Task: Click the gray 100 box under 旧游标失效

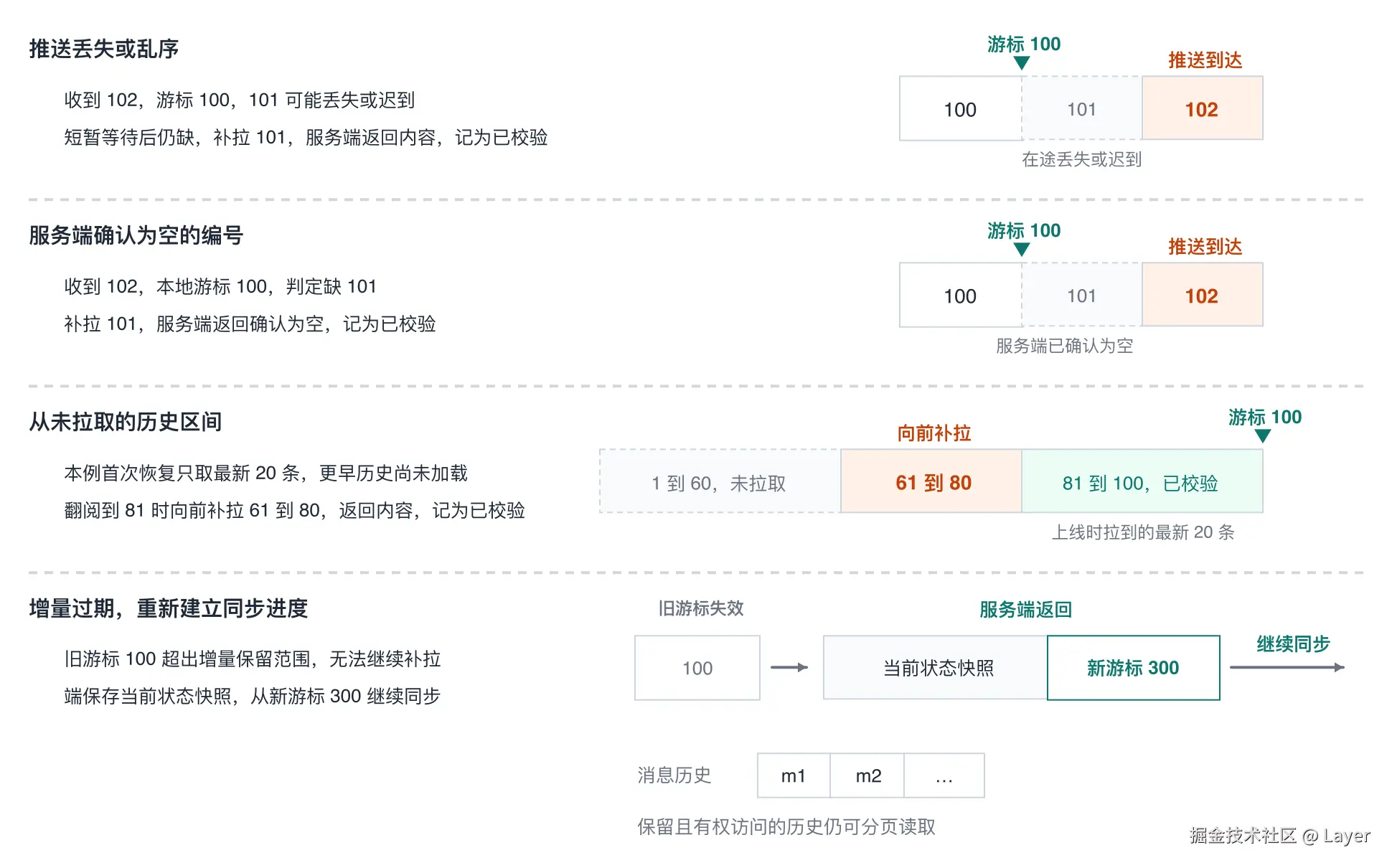Action: (x=697, y=668)
